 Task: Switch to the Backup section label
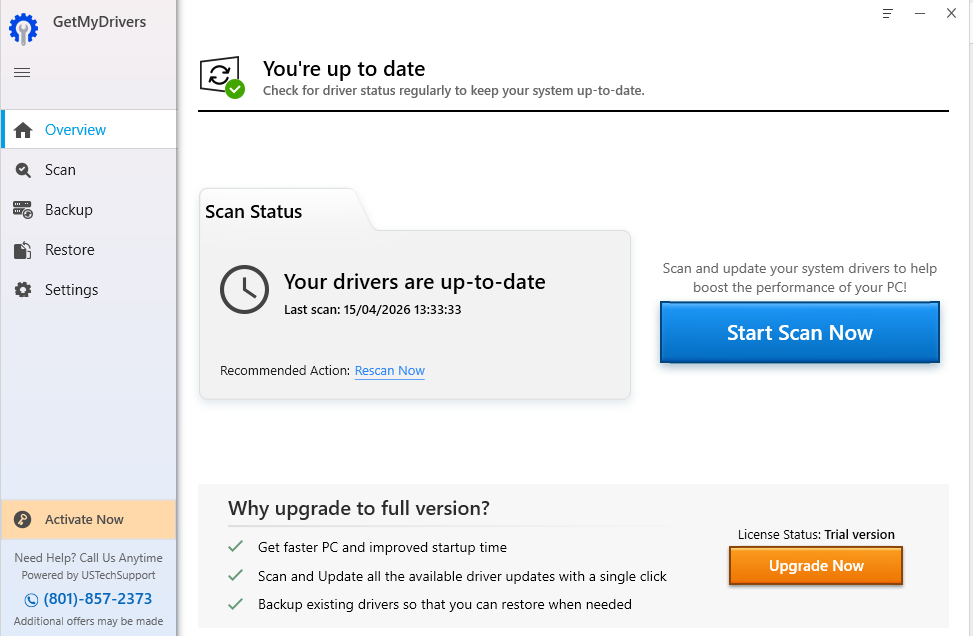click(x=69, y=210)
